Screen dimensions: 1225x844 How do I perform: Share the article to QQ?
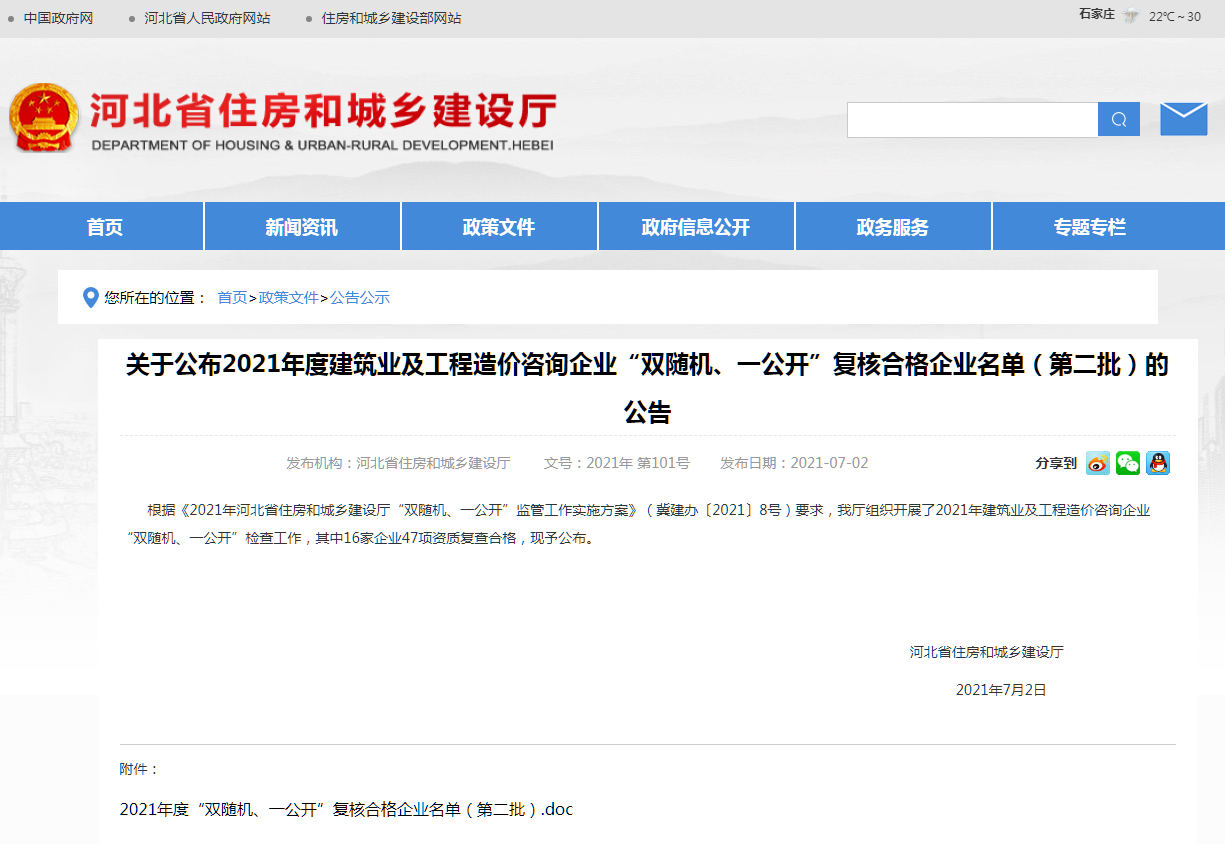(x=1158, y=463)
